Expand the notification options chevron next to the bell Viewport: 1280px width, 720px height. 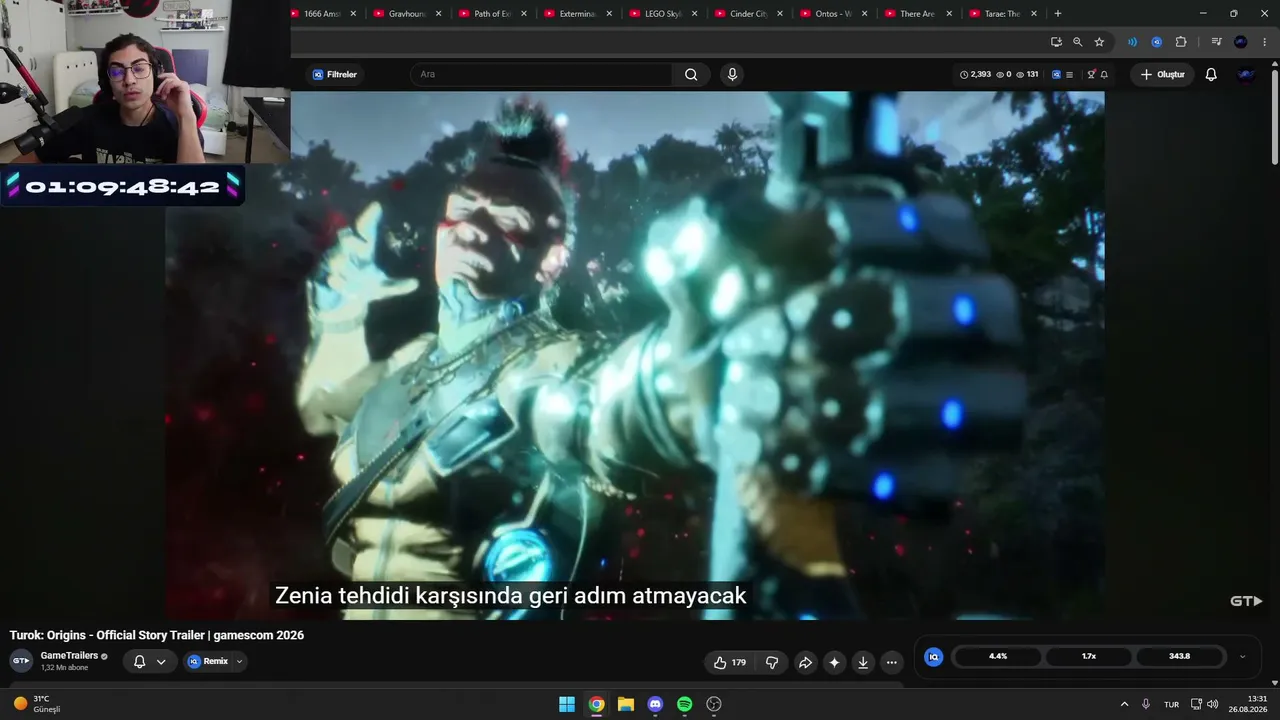tap(161, 661)
